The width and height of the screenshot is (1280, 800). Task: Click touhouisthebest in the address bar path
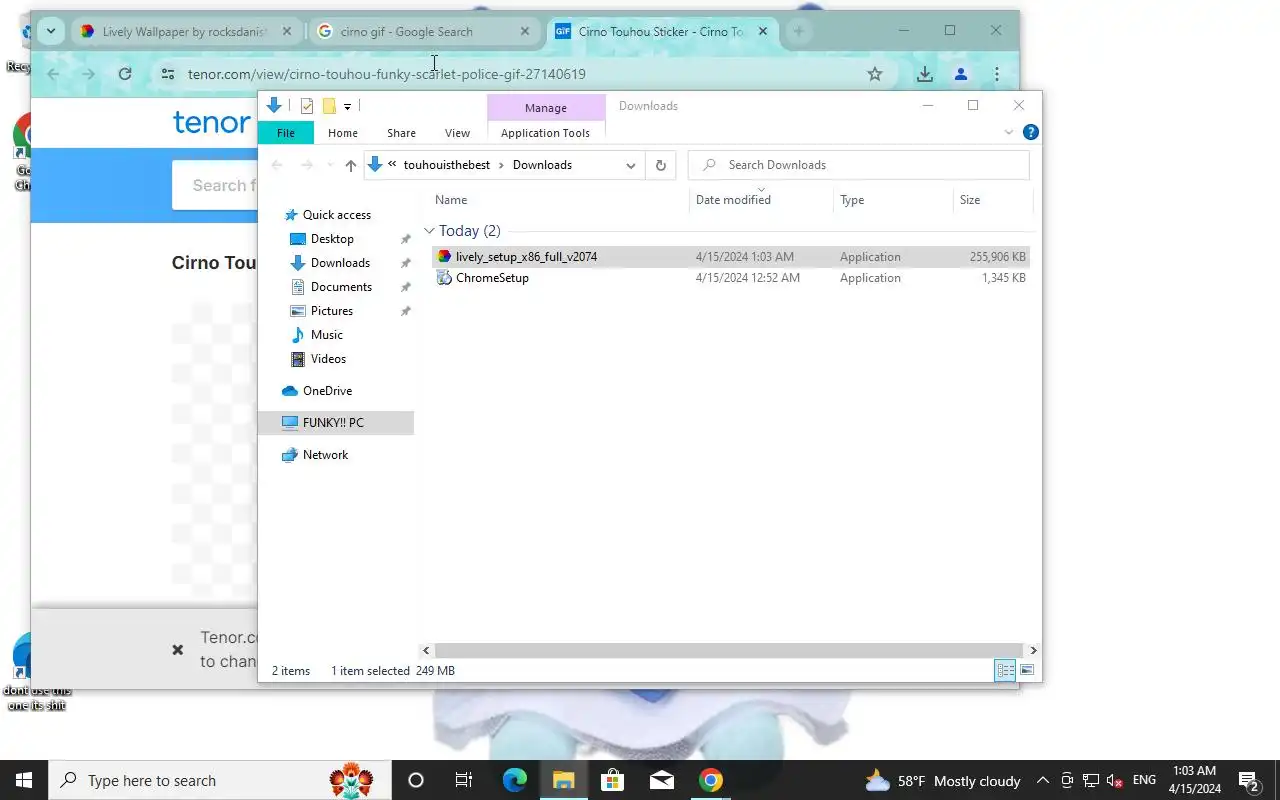point(449,165)
